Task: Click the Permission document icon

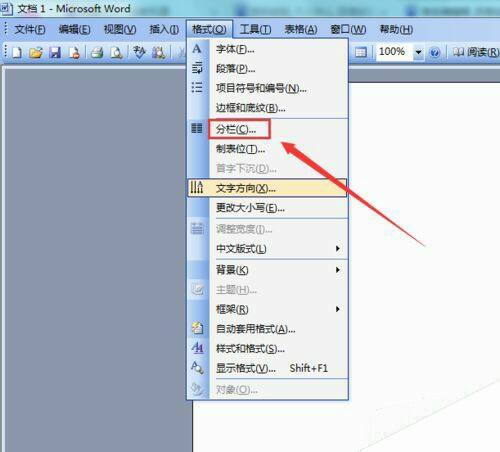Action: click(x=74, y=53)
